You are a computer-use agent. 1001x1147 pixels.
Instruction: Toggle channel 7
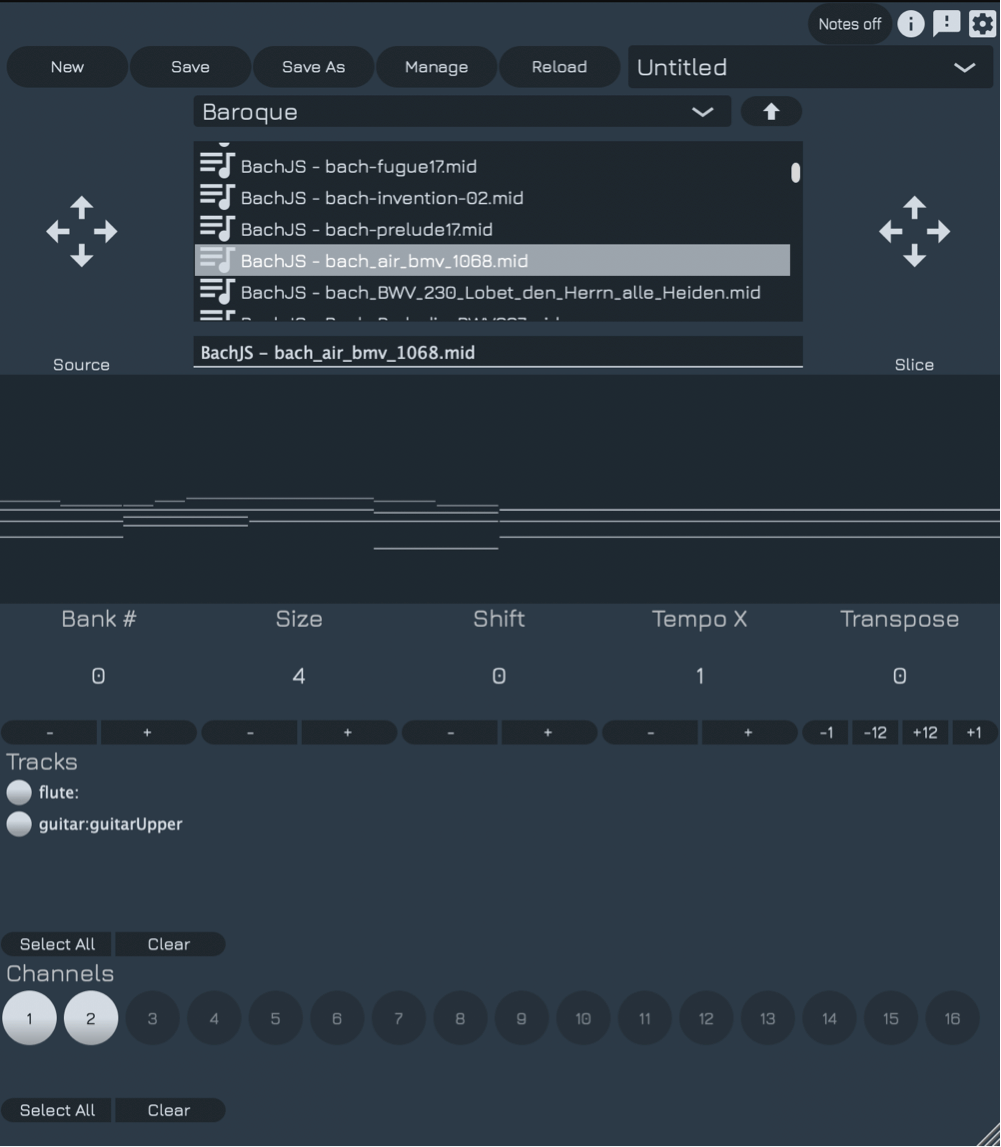coord(398,1018)
